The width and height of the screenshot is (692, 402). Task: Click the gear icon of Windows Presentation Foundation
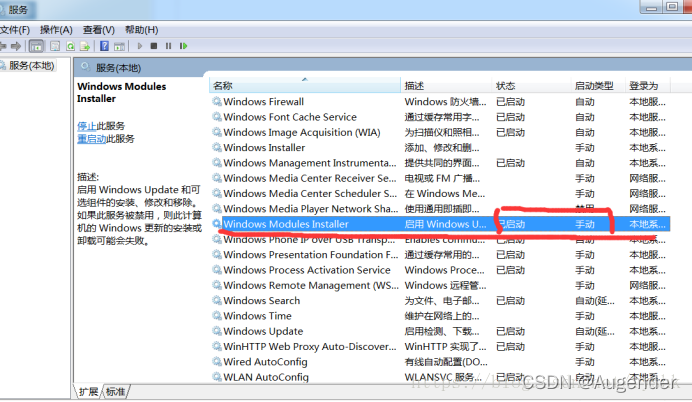point(217,255)
